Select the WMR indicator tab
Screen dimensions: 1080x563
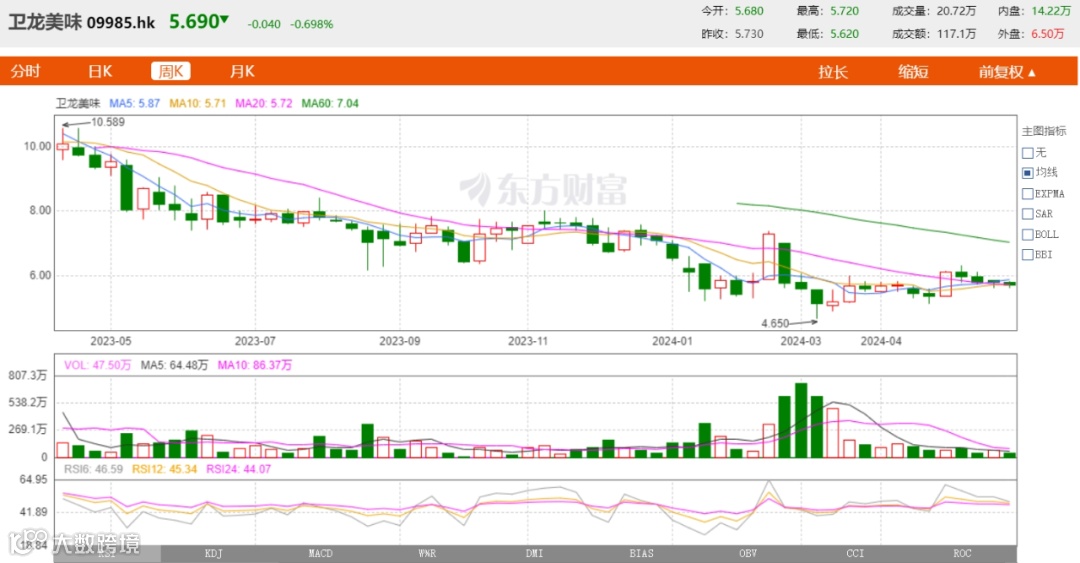pyautogui.click(x=427, y=554)
